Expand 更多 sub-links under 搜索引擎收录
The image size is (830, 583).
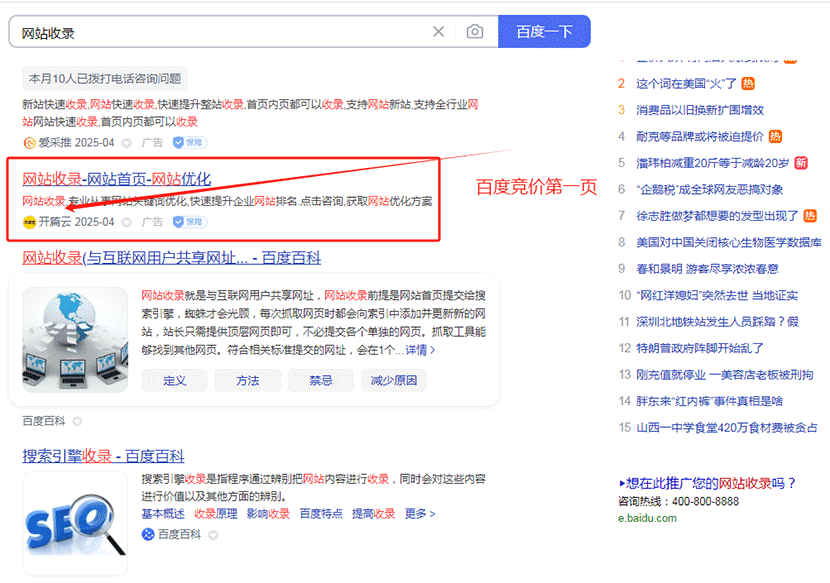tap(420, 514)
